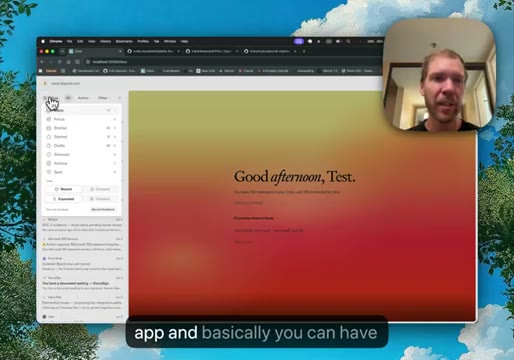Expand the arrow on the Sent row
The image size is (514, 360).
coord(115,172)
